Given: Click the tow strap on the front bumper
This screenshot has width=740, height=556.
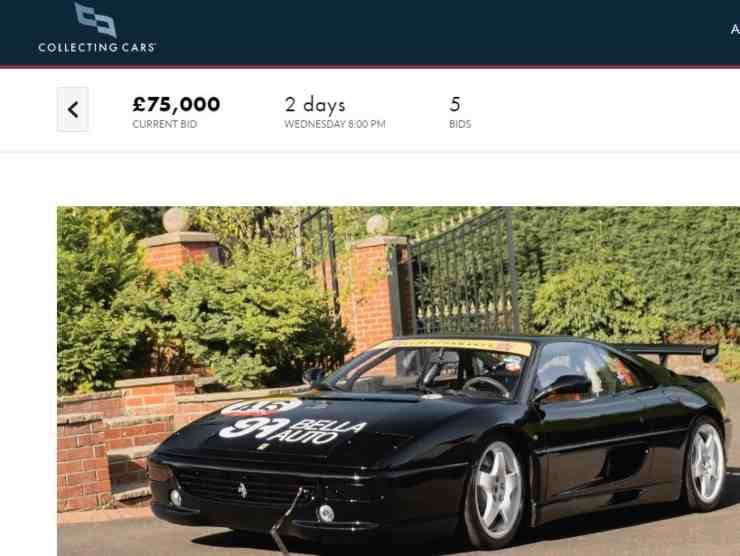Looking at the screenshot, I should [287, 519].
